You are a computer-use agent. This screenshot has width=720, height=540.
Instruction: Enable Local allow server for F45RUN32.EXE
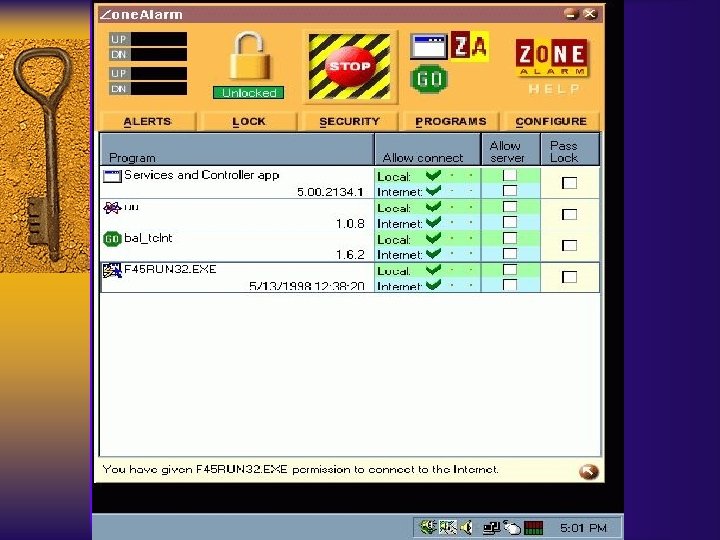coord(510,270)
